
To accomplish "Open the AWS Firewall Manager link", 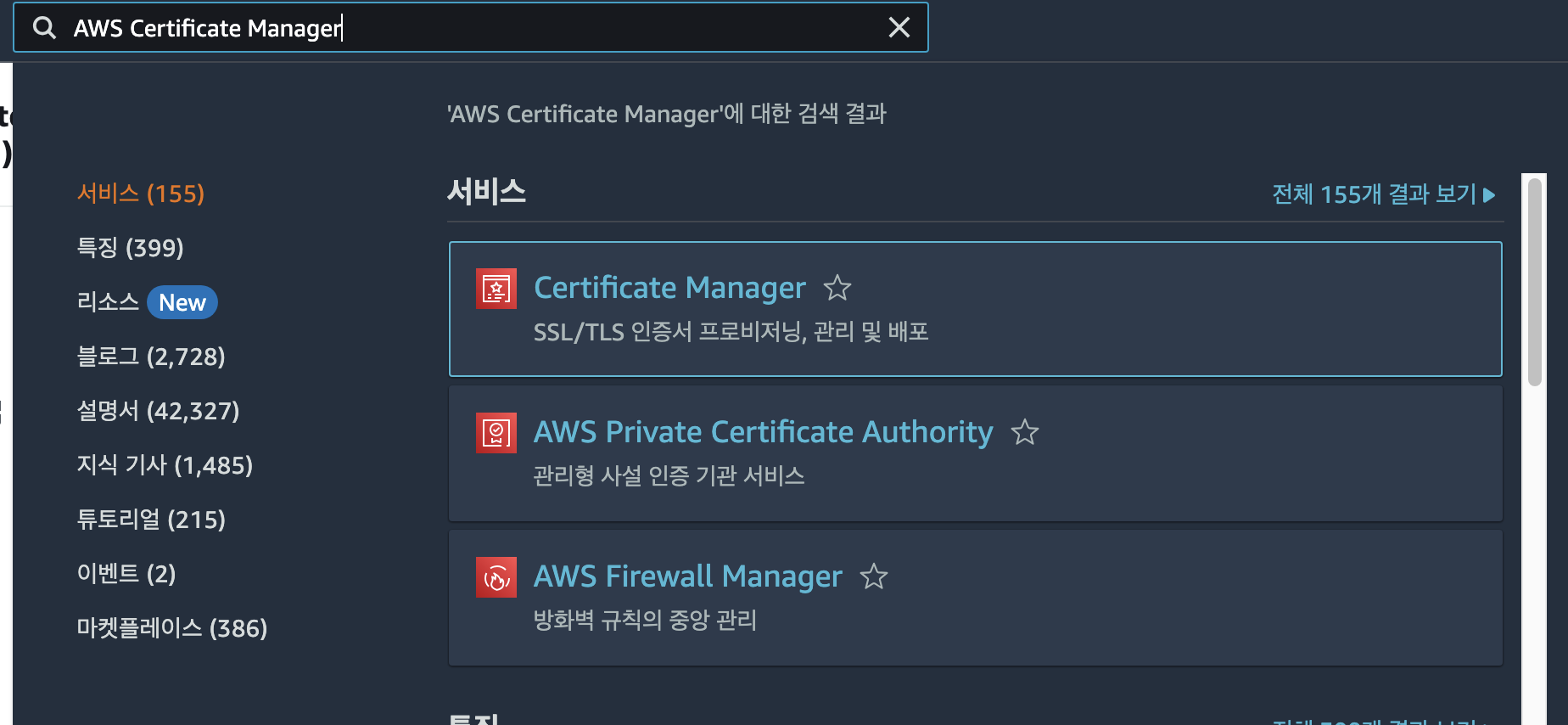I will (x=688, y=576).
